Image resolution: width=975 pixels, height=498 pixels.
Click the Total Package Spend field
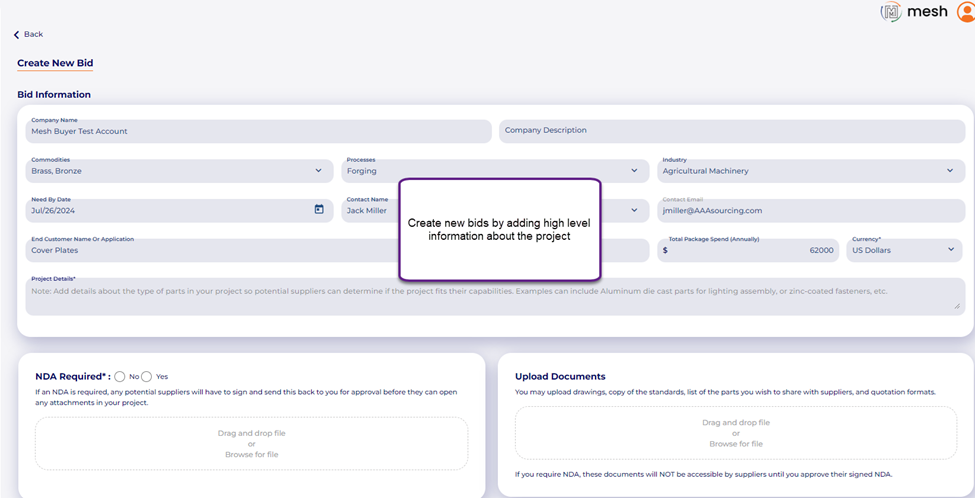point(750,250)
